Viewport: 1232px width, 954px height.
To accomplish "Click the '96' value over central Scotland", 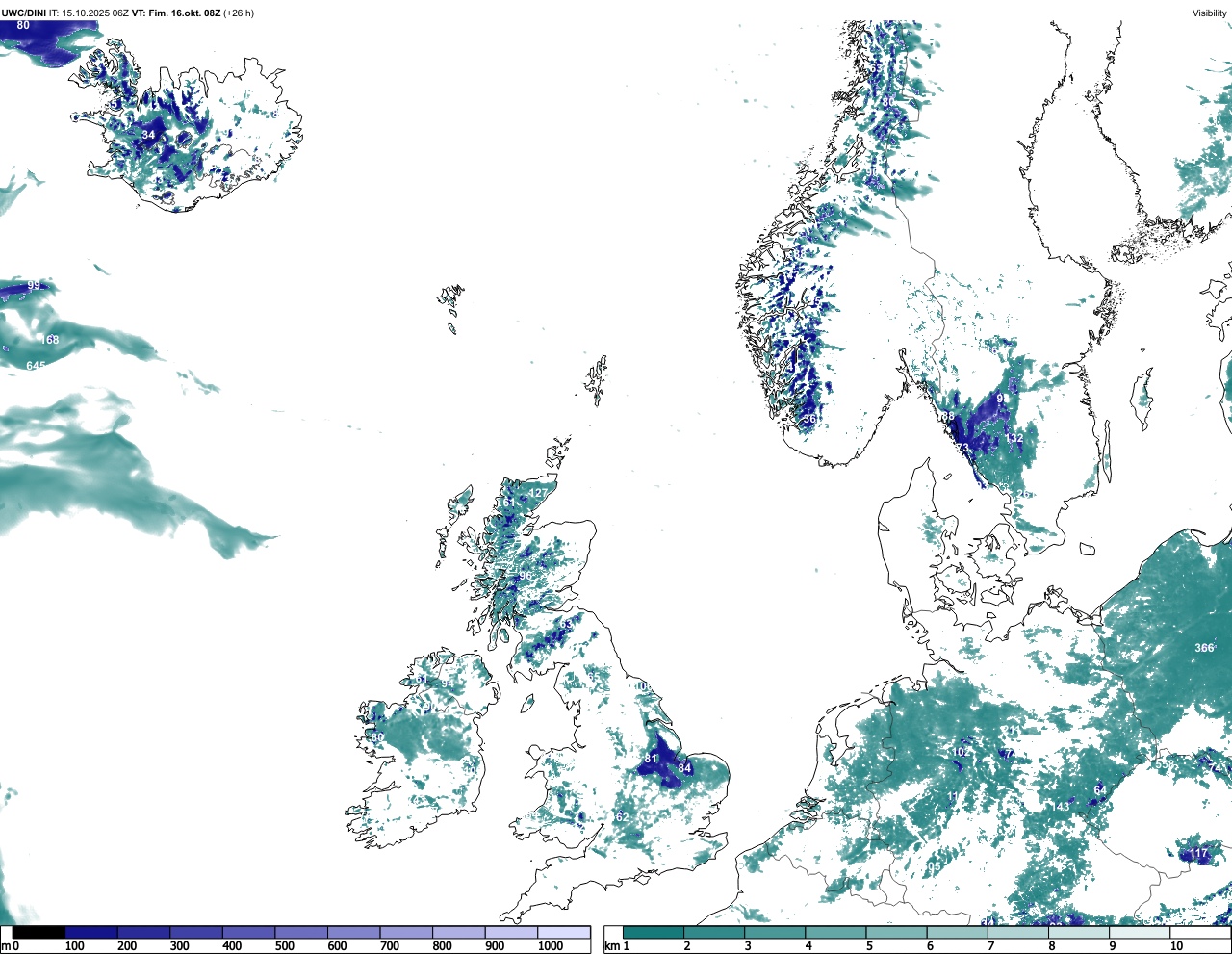I will pos(525,577).
